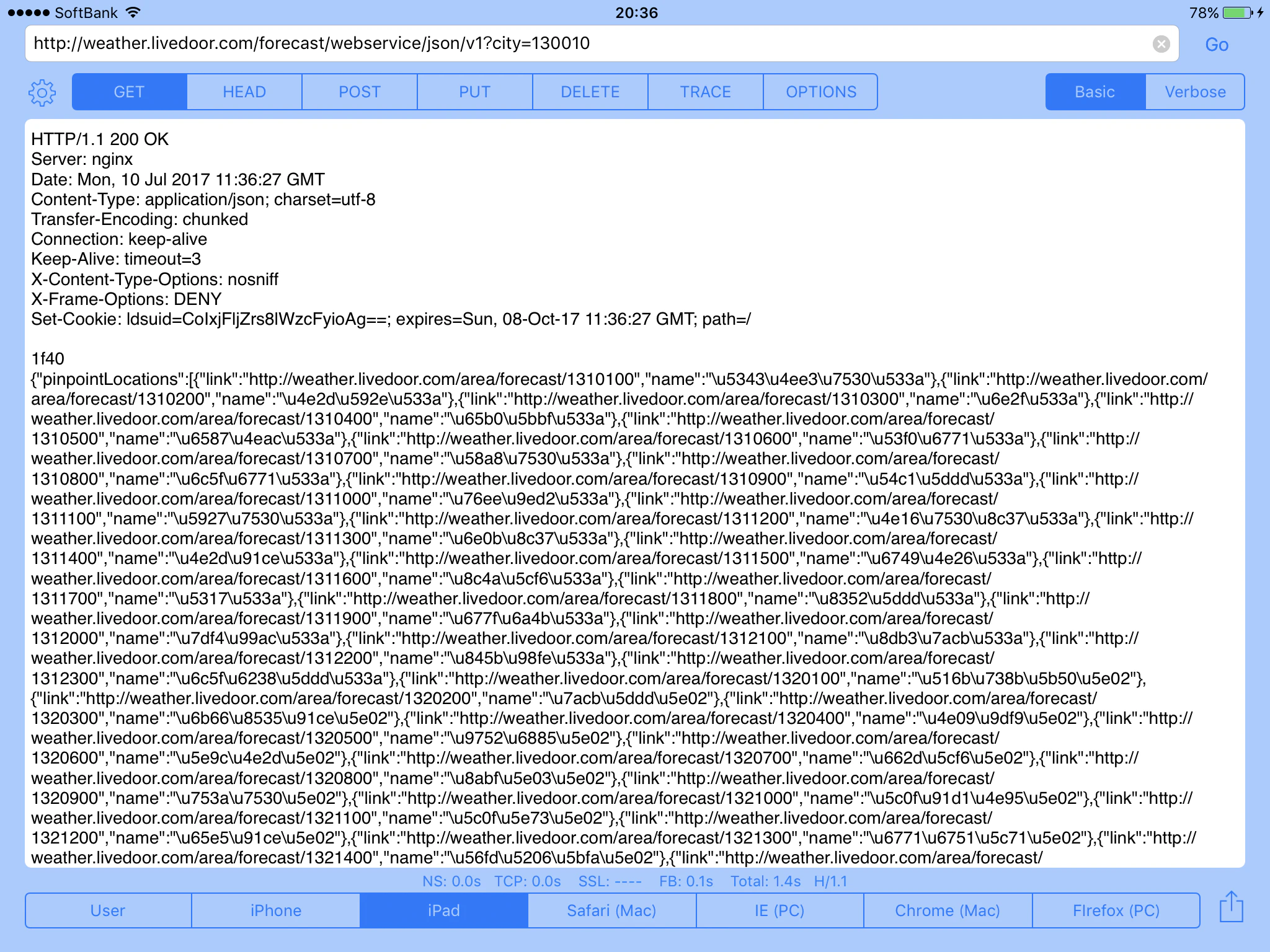The width and height of the screenshot is (1270, 952).
Task: Choose the iPad user agent
Action: 444,910
